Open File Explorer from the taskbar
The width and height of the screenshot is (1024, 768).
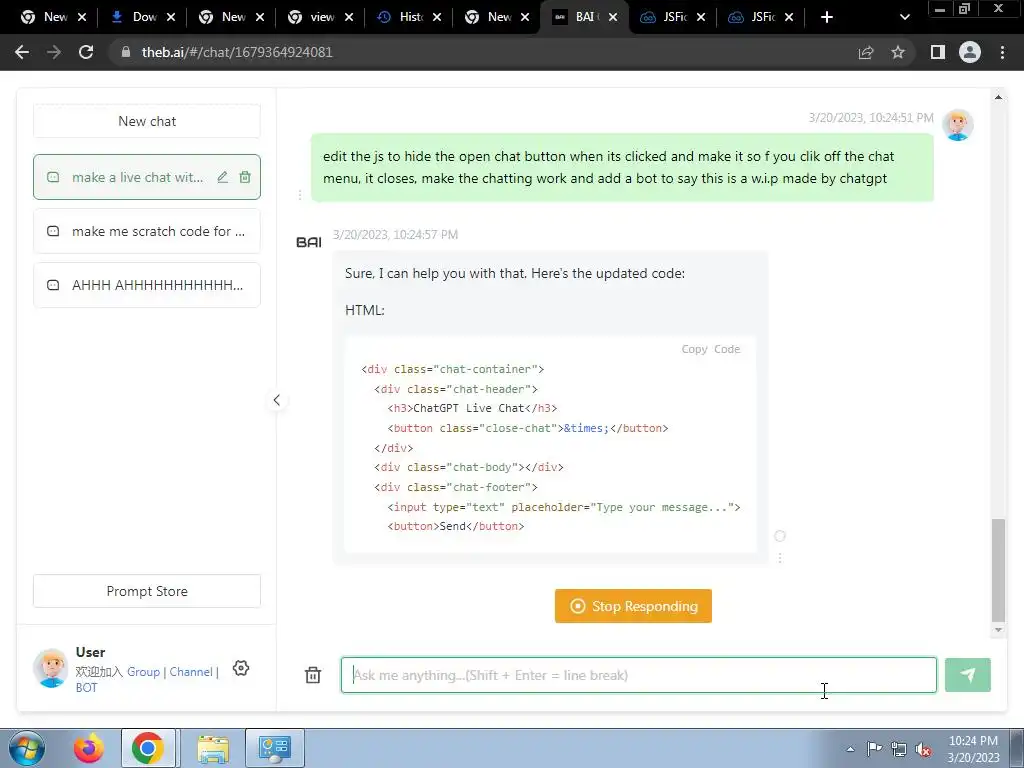(214, 748)
